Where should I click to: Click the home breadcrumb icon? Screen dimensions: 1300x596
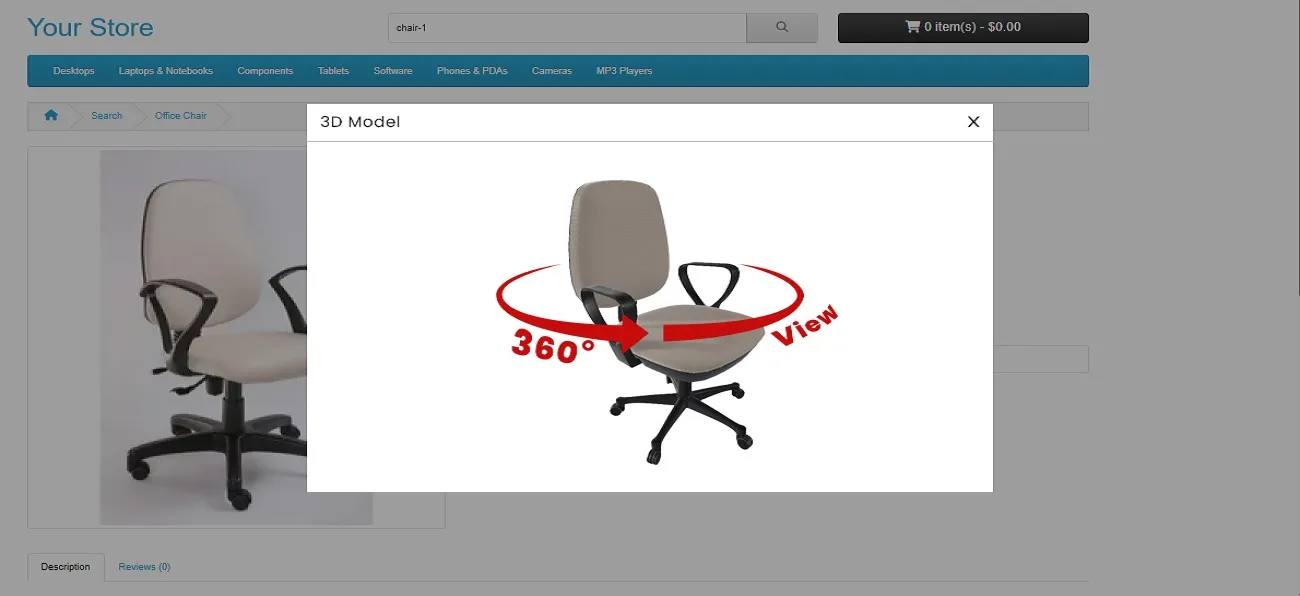51,116
